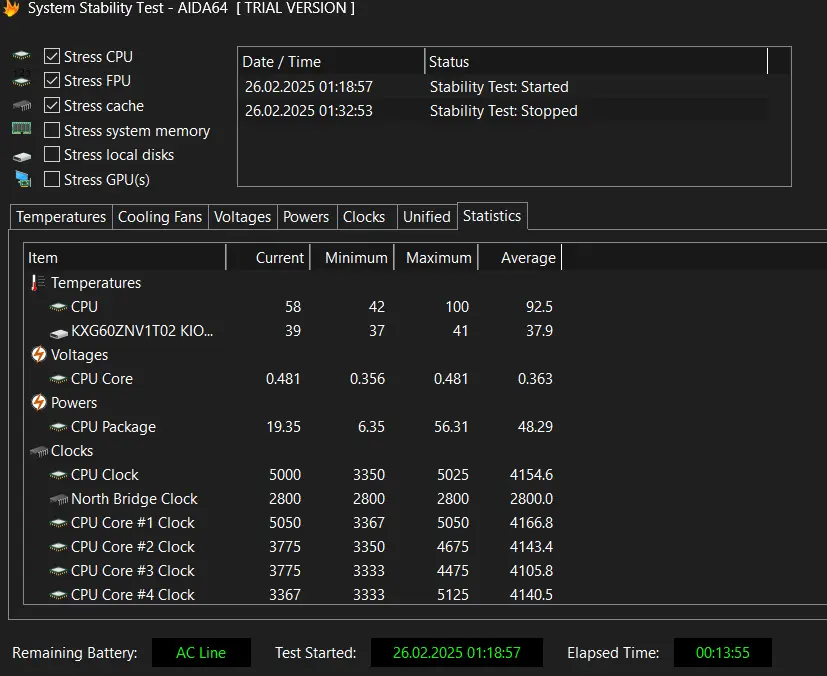Click the drive icon in KXG60ZNV1T02 row
Screen dimensions: 827x676
coord(59,332)
